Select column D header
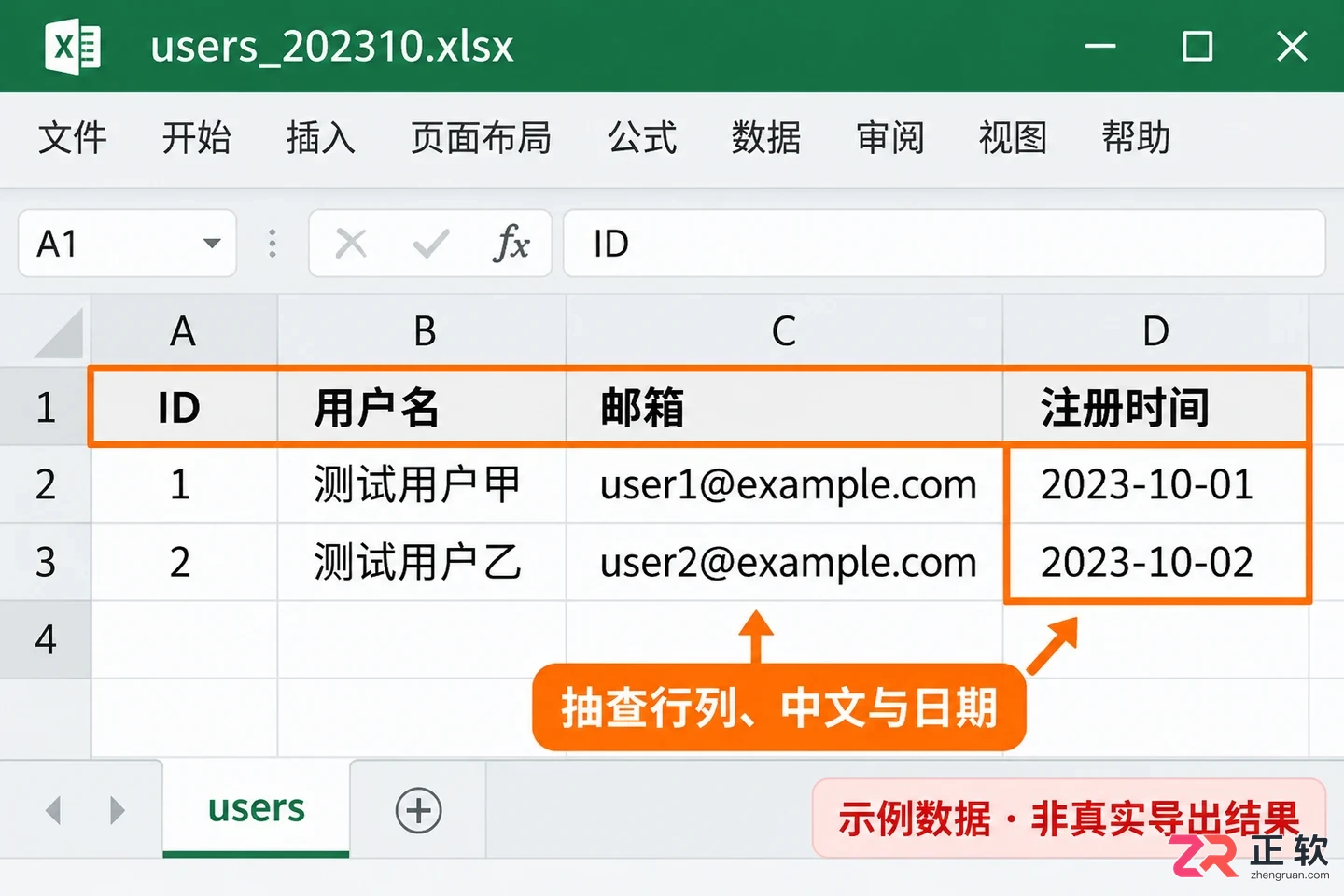 coord(1155,331)
